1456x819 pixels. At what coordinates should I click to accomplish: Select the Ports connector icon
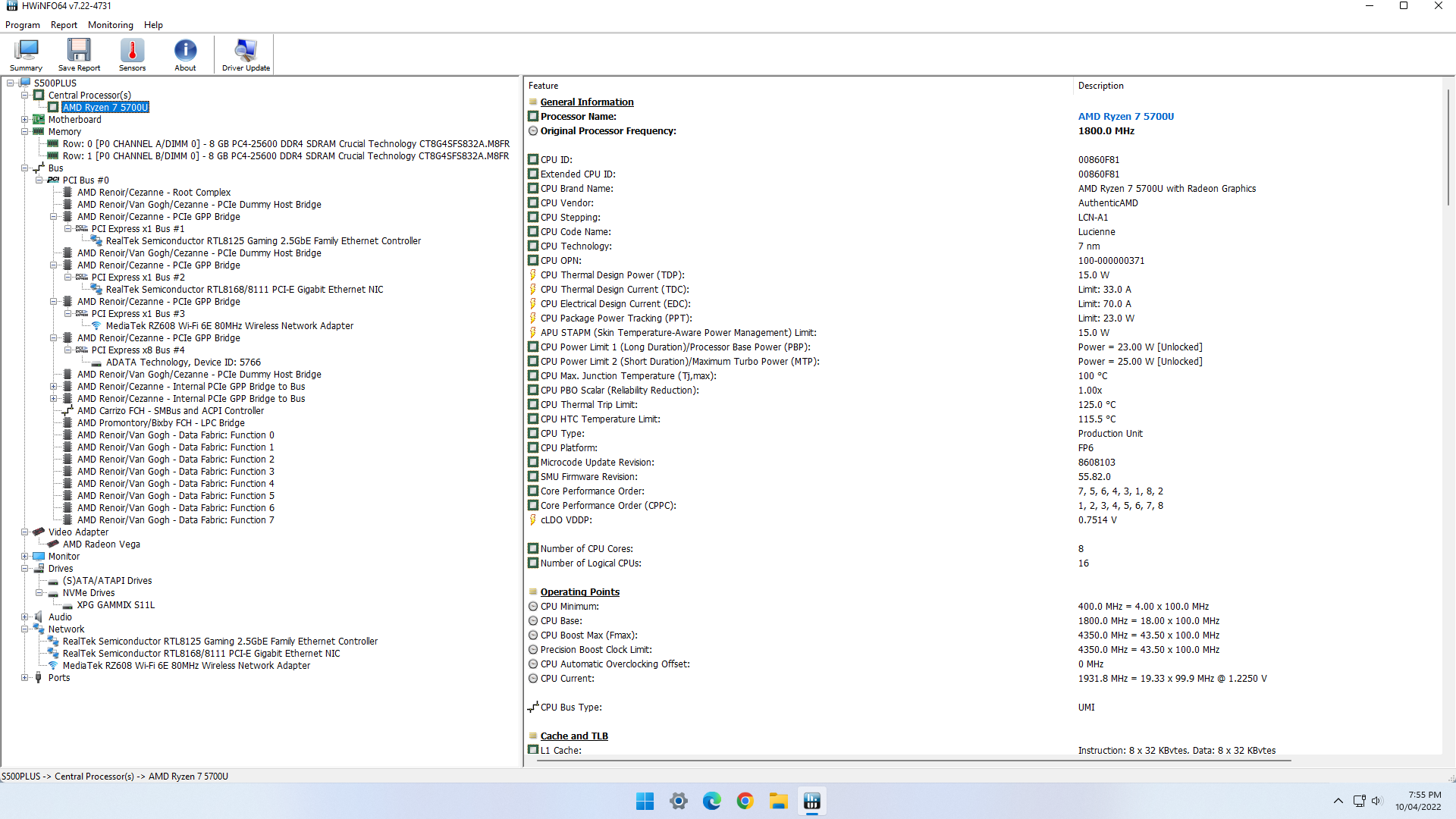pyautogui.click(x=39, y=678)
